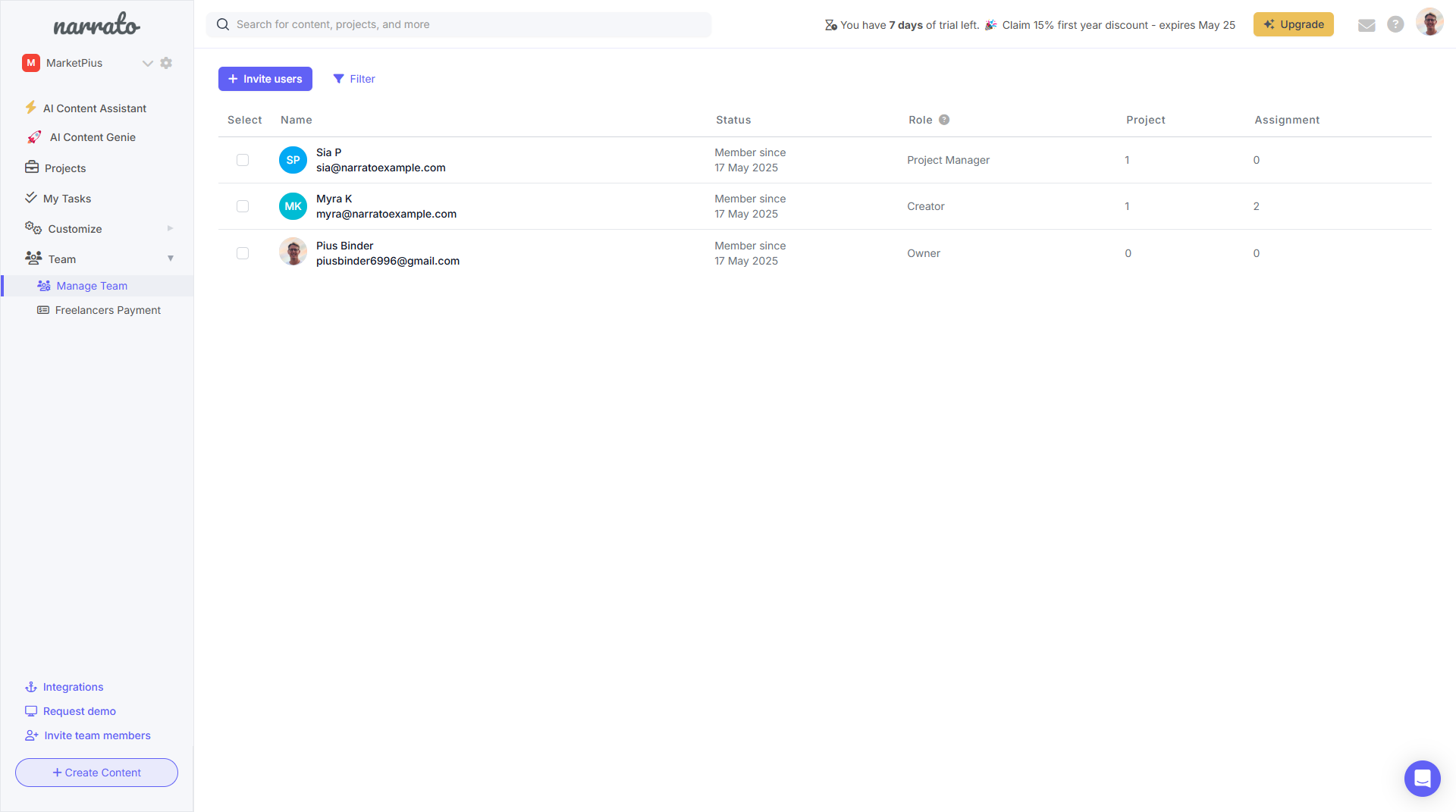Collapse the Team section arrow

(x=171, y=259)
